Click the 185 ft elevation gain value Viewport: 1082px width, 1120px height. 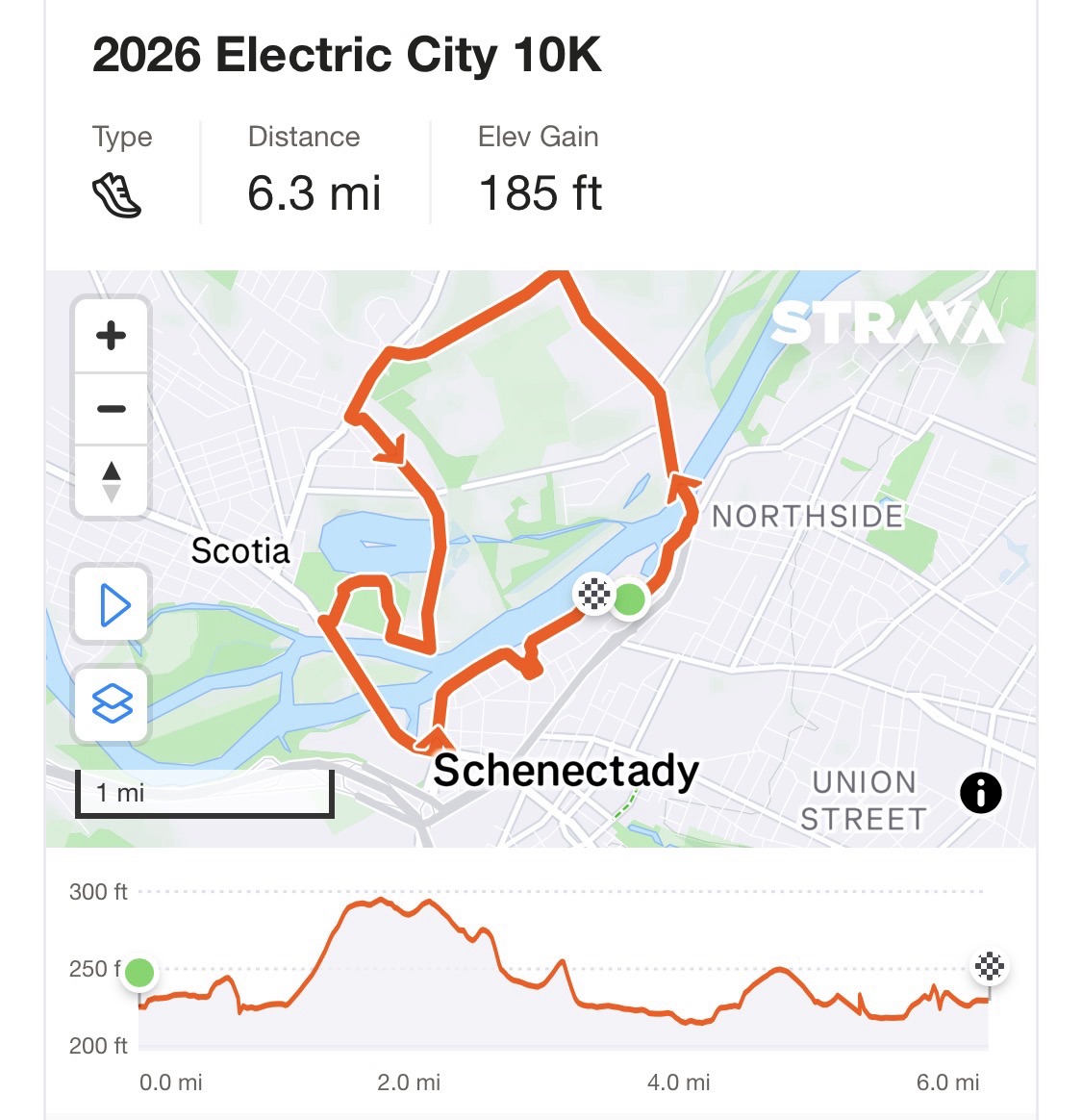(x=540, y=193)
